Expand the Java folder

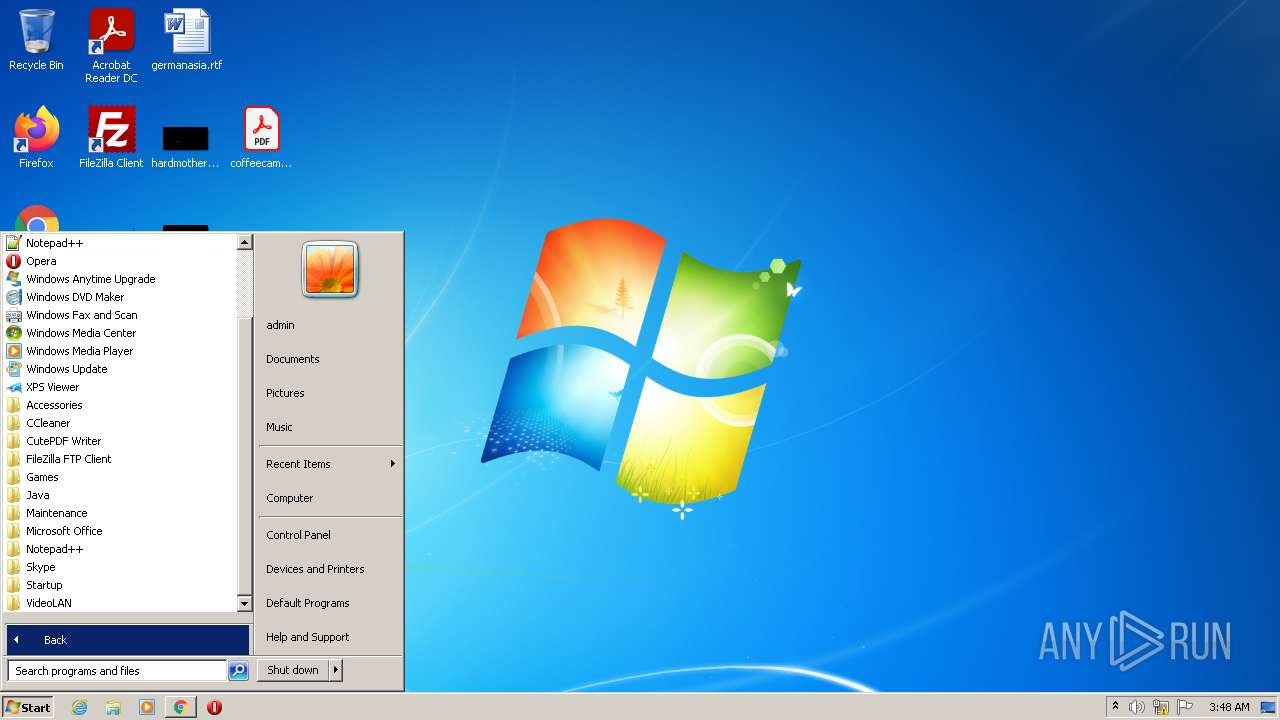click(120, 495)
